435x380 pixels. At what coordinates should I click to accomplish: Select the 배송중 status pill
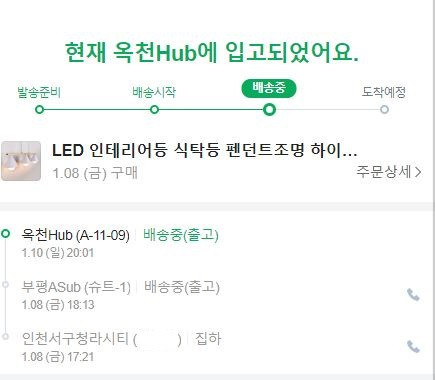269,89
